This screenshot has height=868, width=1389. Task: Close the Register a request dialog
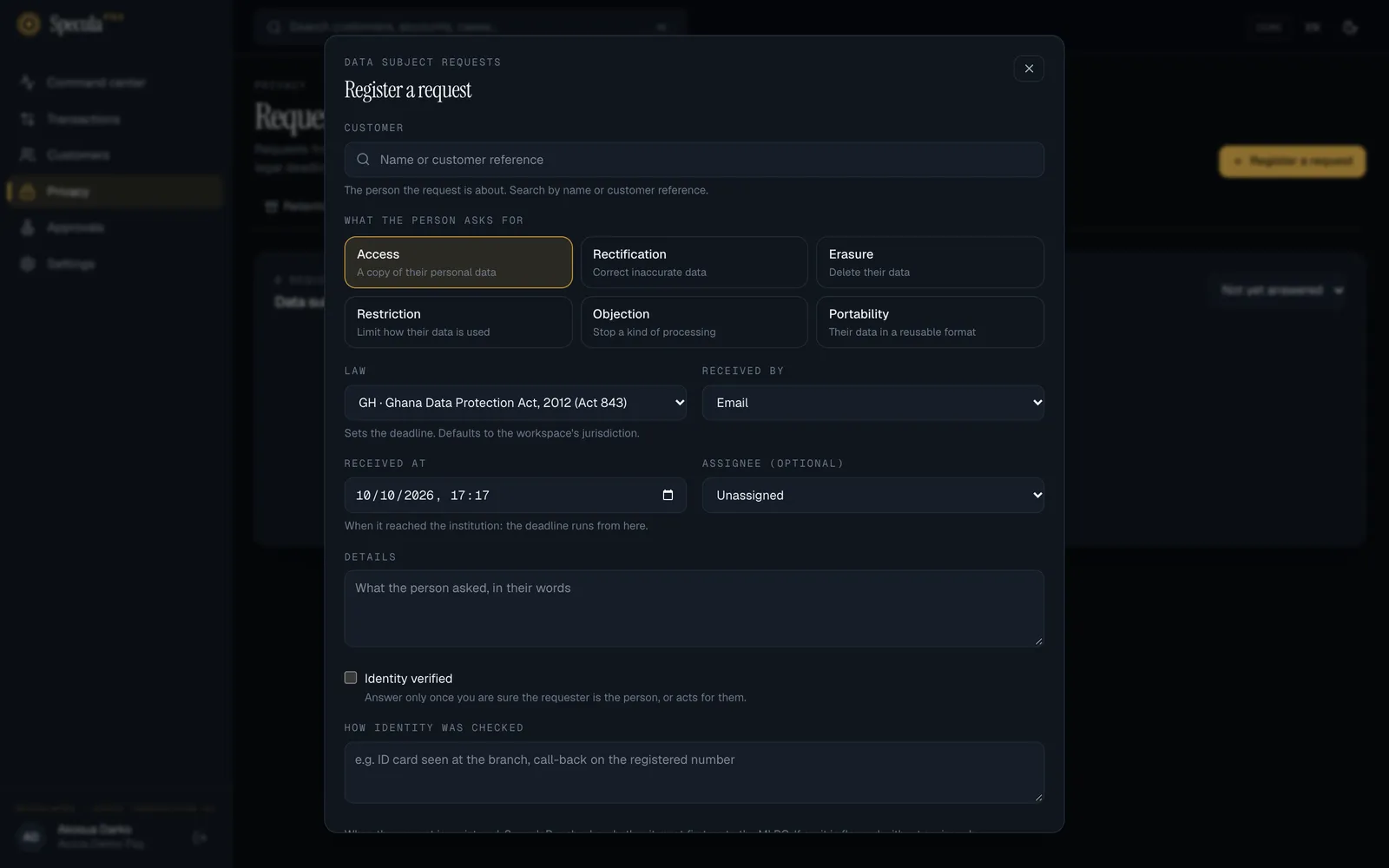click(x=1029, y=69)
